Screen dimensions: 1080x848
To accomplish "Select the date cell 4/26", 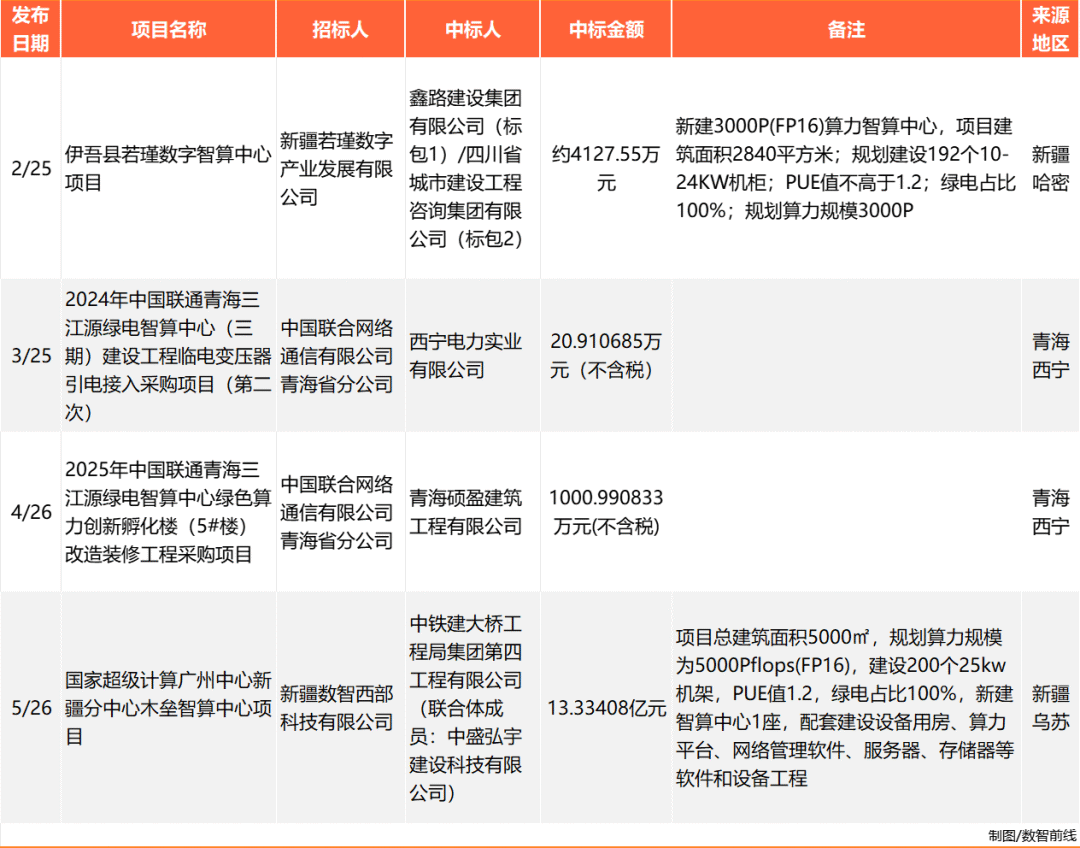I will point(31,512).
